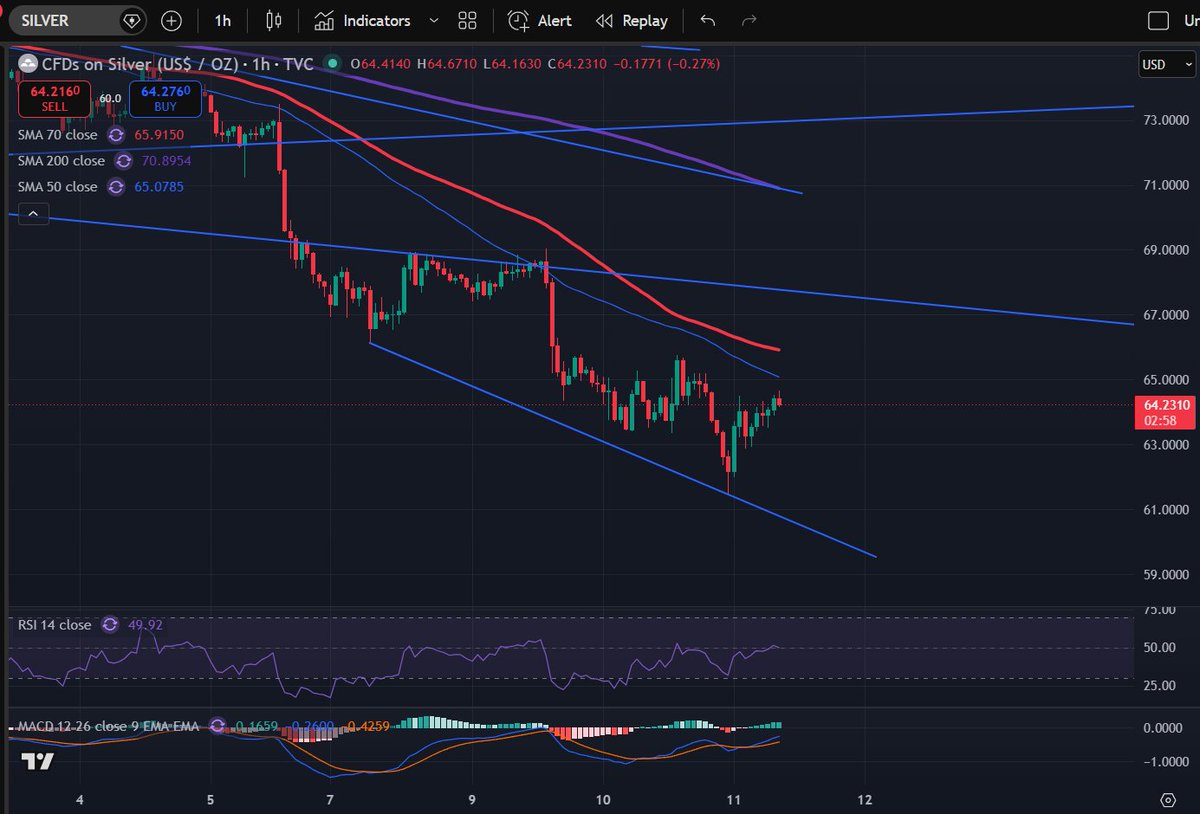Click the SMA 200 value 70.8954
This screenshot has height=814, width=1200.
(165, 161)
